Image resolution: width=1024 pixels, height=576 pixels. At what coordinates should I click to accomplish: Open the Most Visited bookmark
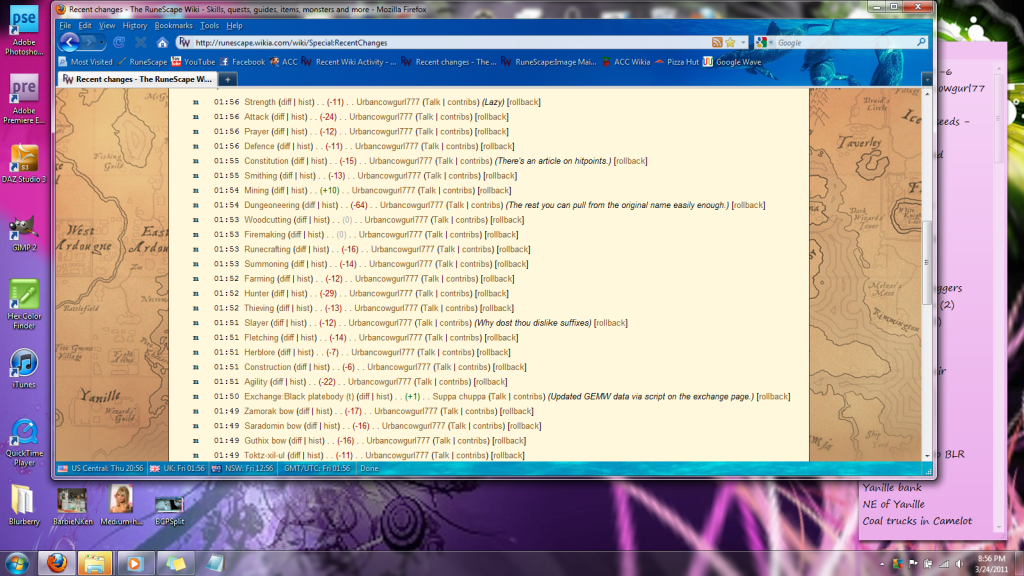(x=86, y=62)
